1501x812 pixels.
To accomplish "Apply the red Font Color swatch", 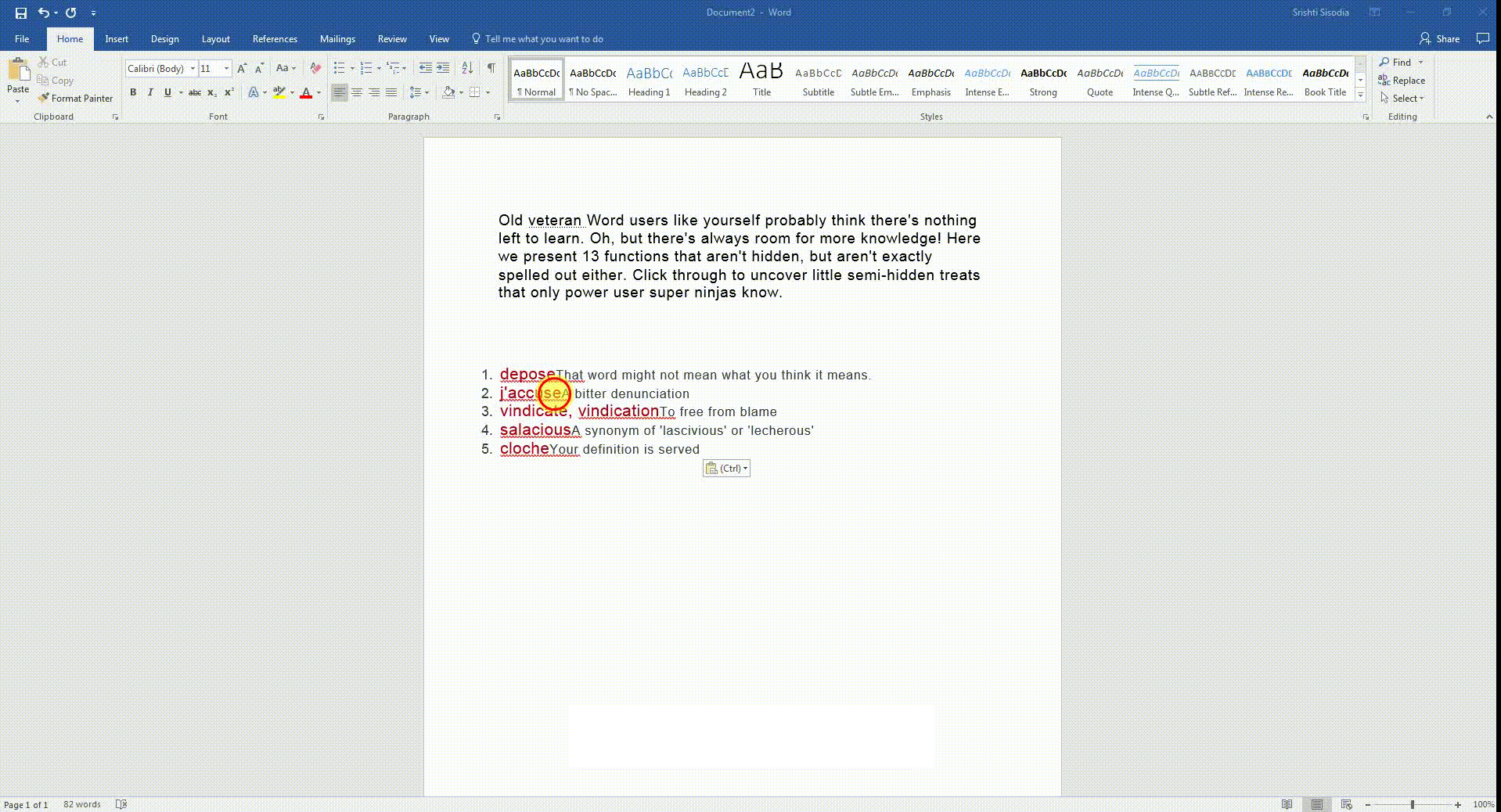I will point(306,92).
